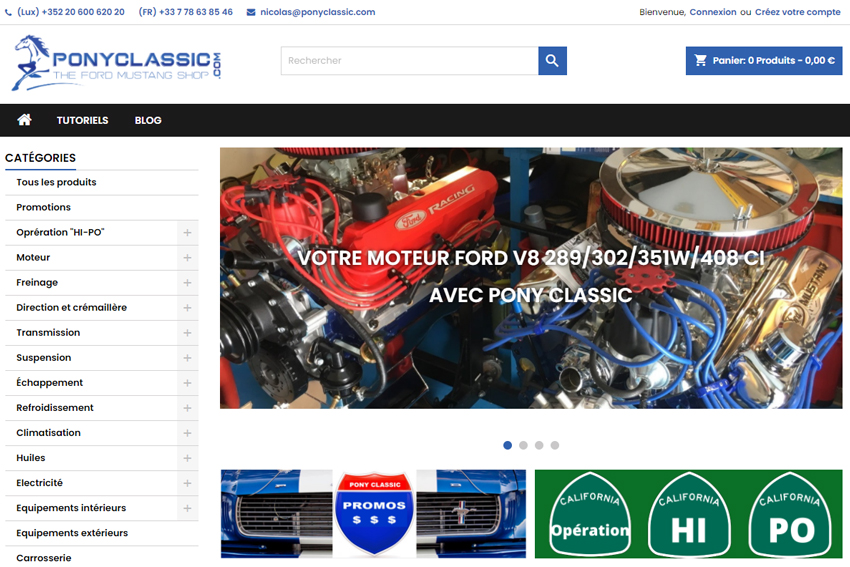Open Moteur category link

coord(33,257)
